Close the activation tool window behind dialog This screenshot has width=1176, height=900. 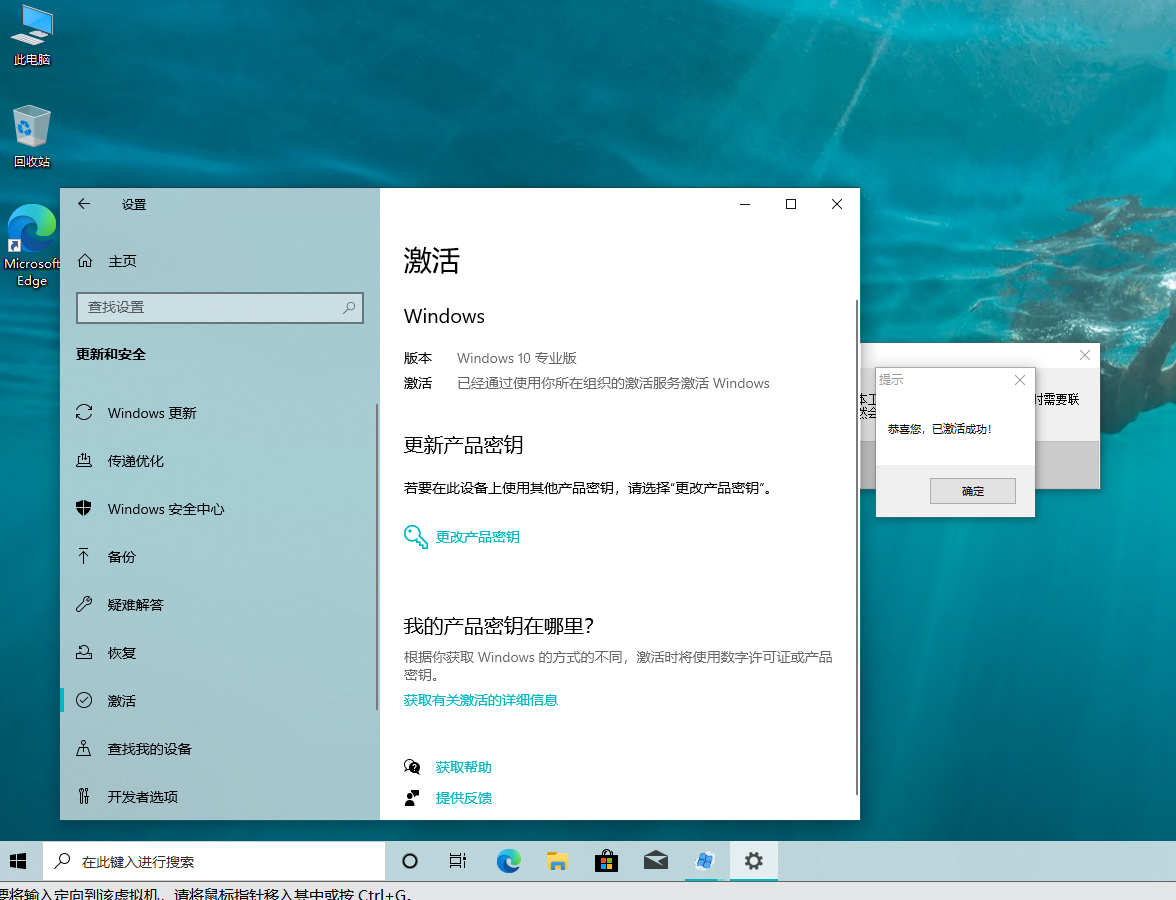pyautogui.click(x=1084, y=355)
